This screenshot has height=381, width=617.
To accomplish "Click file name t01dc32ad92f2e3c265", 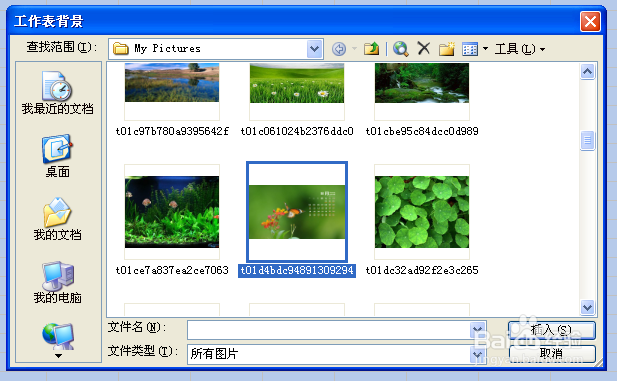I will click(x=422, y=270).
